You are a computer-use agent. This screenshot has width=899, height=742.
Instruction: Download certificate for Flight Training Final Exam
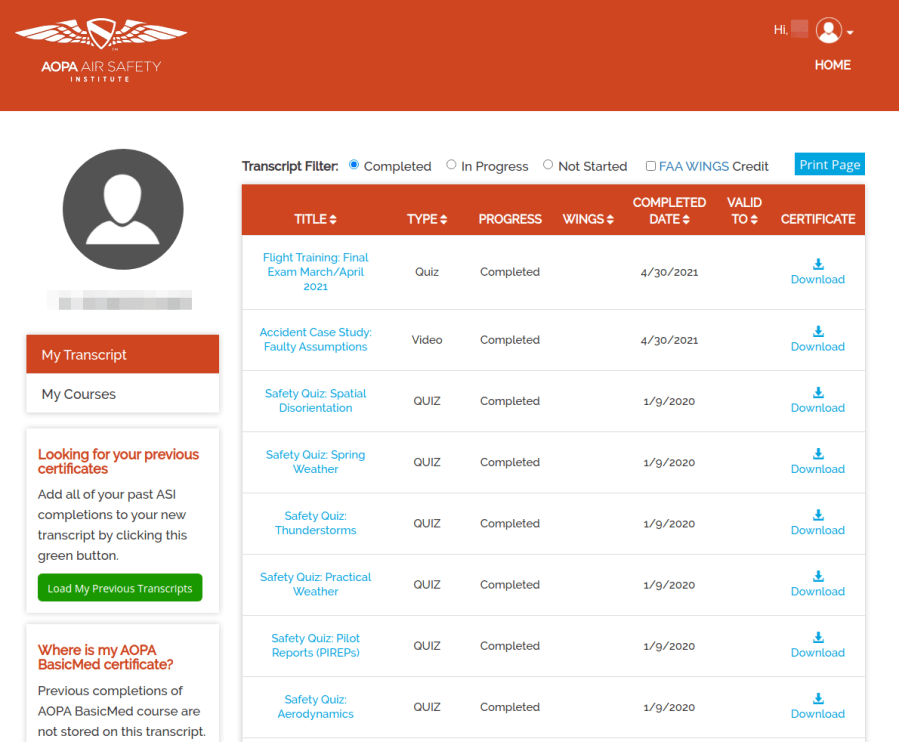[x=817, y=272]
